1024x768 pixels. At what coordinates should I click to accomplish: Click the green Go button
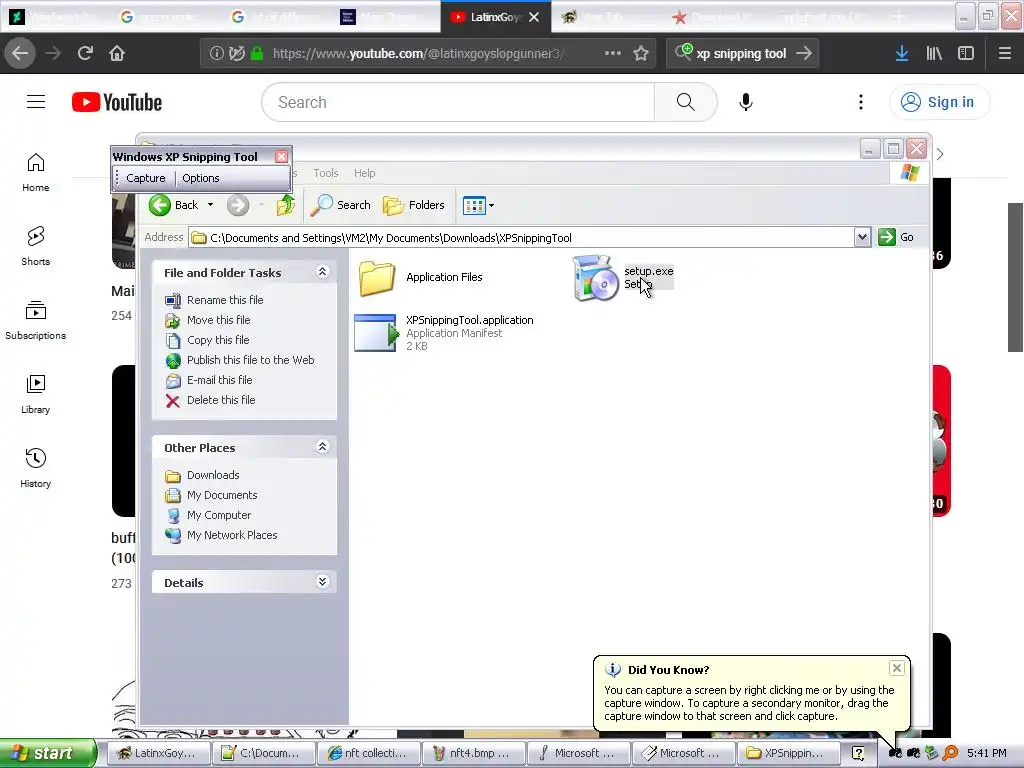click(x=896, y=237)
